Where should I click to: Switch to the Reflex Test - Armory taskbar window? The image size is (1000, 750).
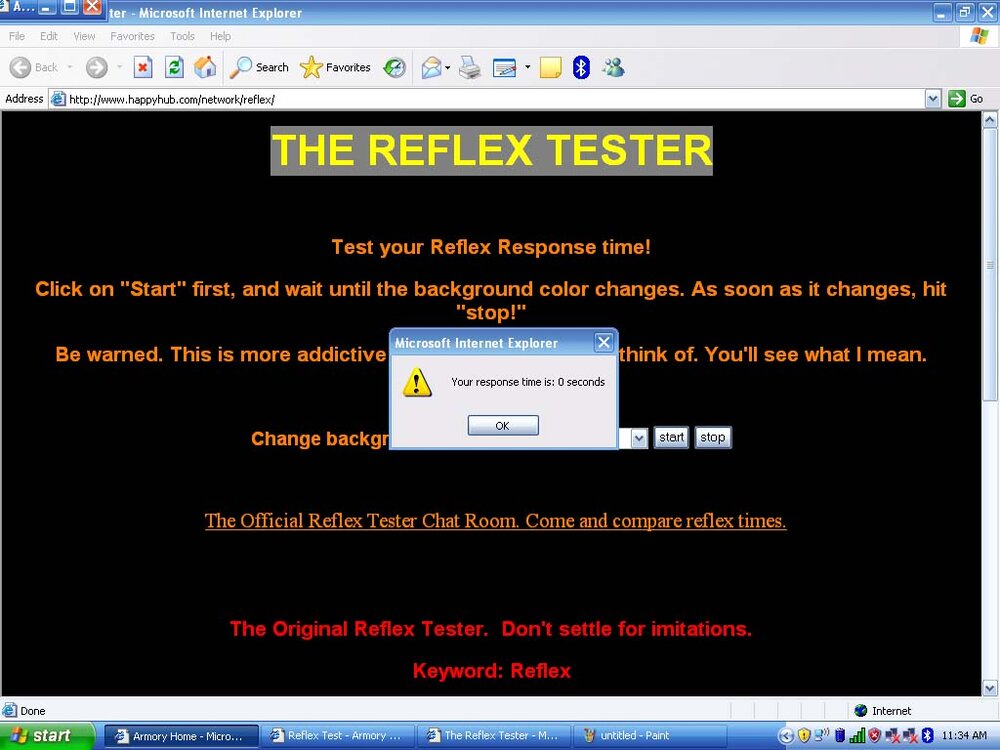pos(338,736)
